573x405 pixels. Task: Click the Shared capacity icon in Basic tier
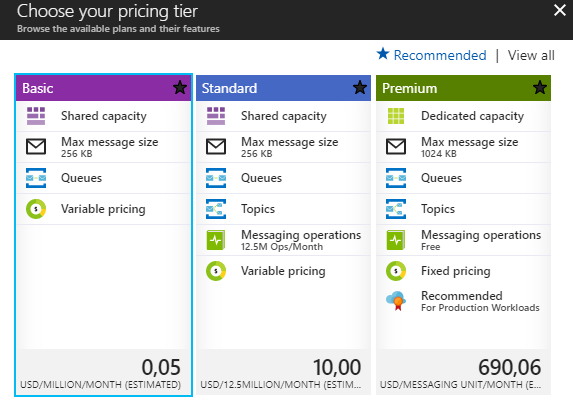click(36, 116)
